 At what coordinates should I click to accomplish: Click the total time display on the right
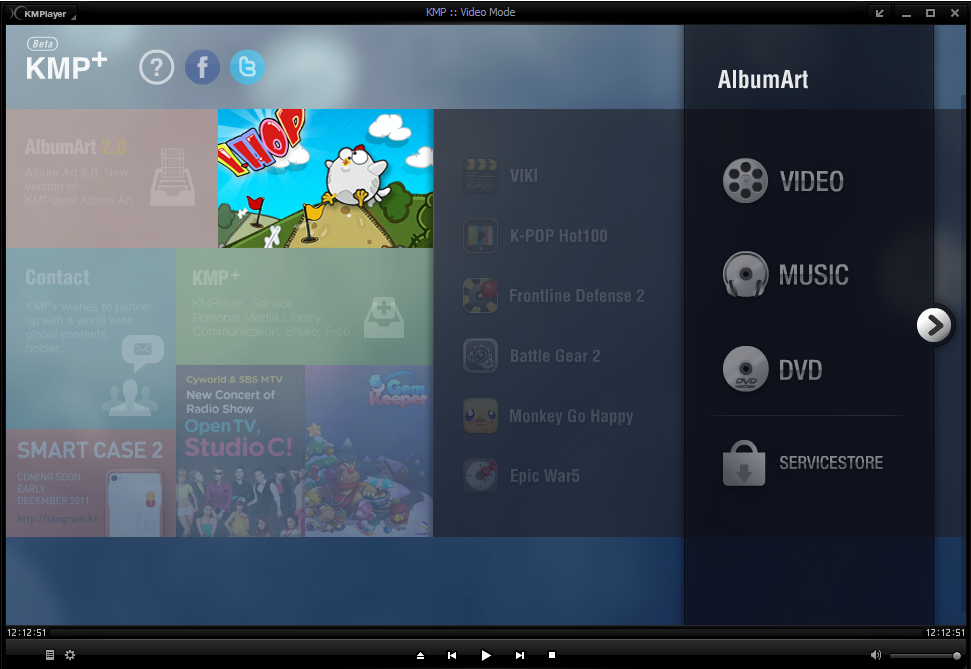point(945,632)
